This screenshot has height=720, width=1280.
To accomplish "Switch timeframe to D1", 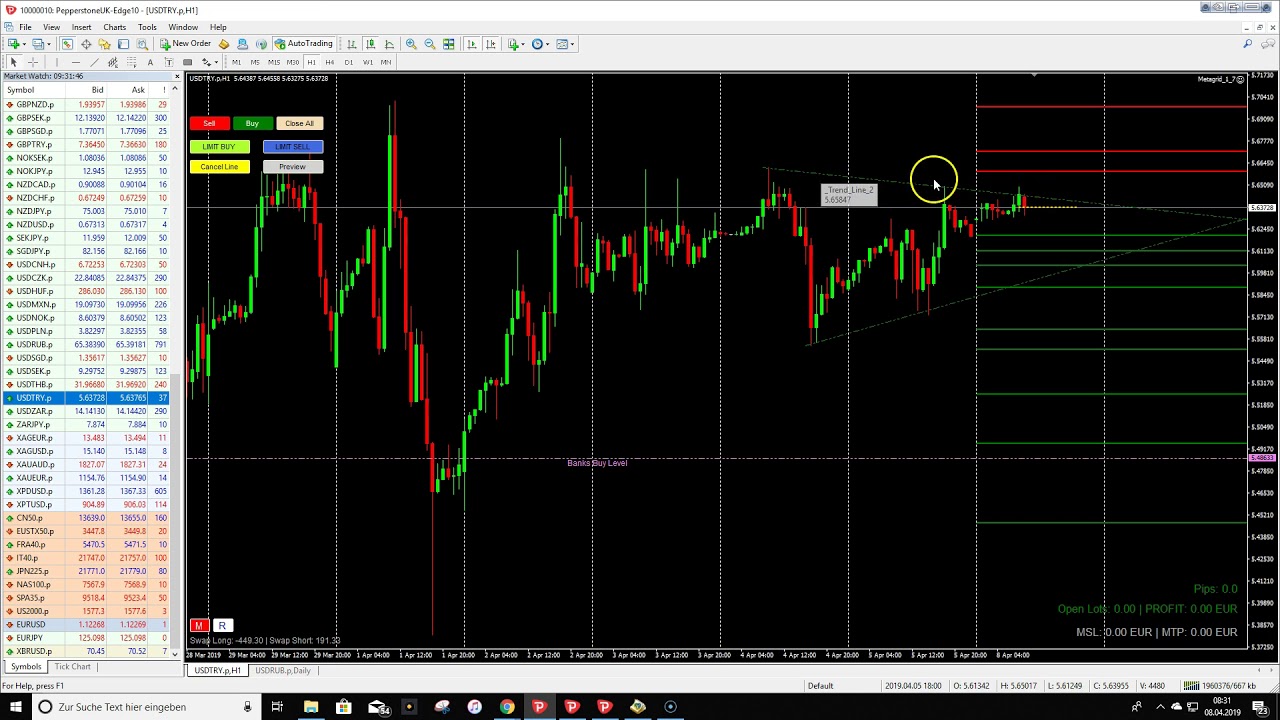I will (x=349, y=62).
